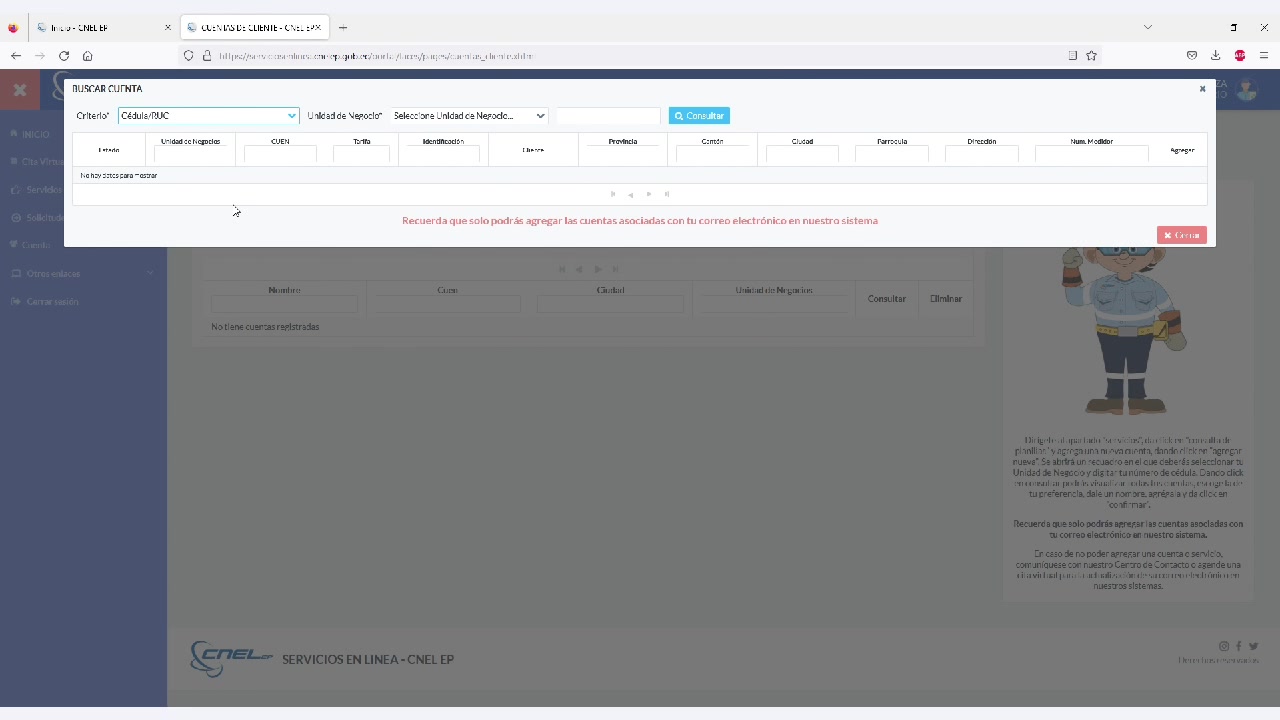
Task: List all open tabs
Action: click(x=1148, y=28)
